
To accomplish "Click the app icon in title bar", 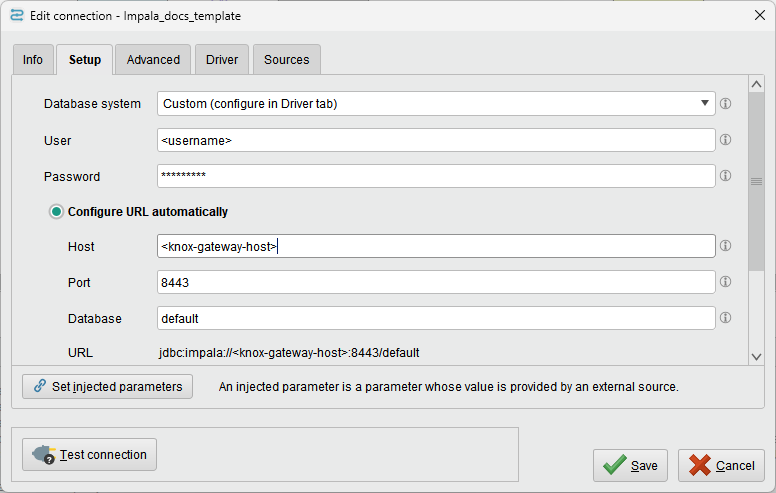I will (16, 16).
